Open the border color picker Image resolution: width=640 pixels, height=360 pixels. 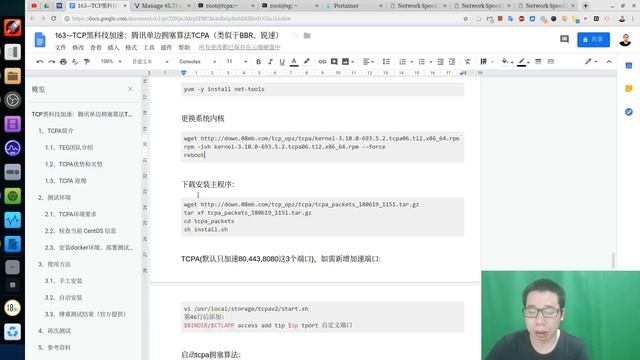coord(523,62)
